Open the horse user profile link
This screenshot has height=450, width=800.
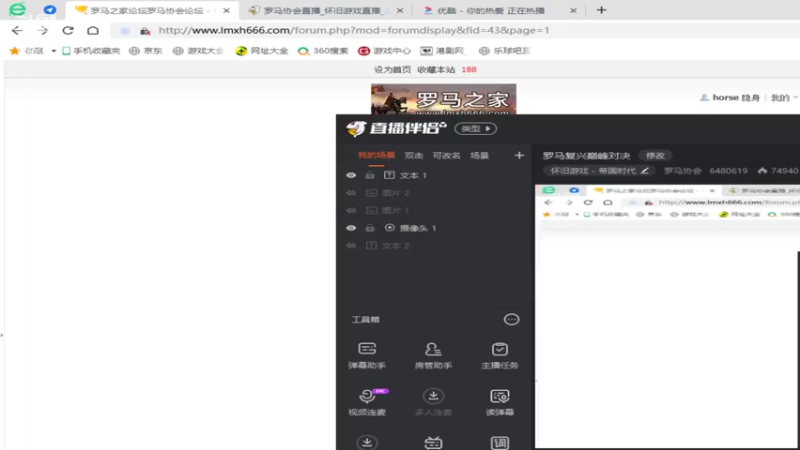pos(724,97)
